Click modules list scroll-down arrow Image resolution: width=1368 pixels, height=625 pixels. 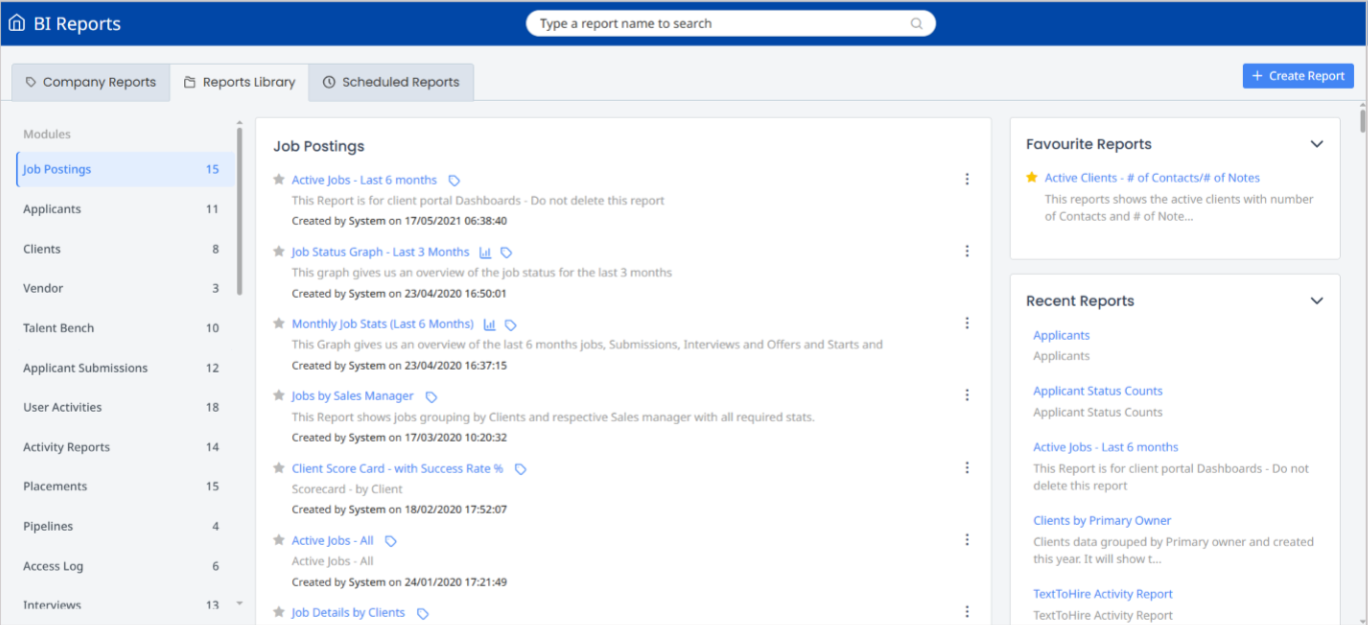point(239,603)
